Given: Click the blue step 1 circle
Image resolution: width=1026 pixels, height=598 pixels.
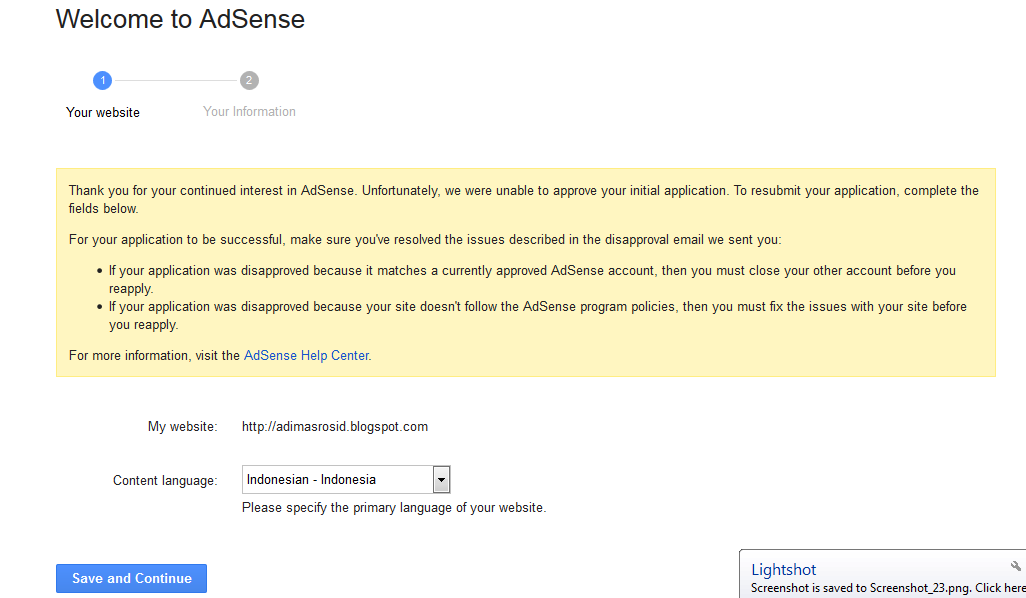Looking at the screenshot, I should coord(102,80).
